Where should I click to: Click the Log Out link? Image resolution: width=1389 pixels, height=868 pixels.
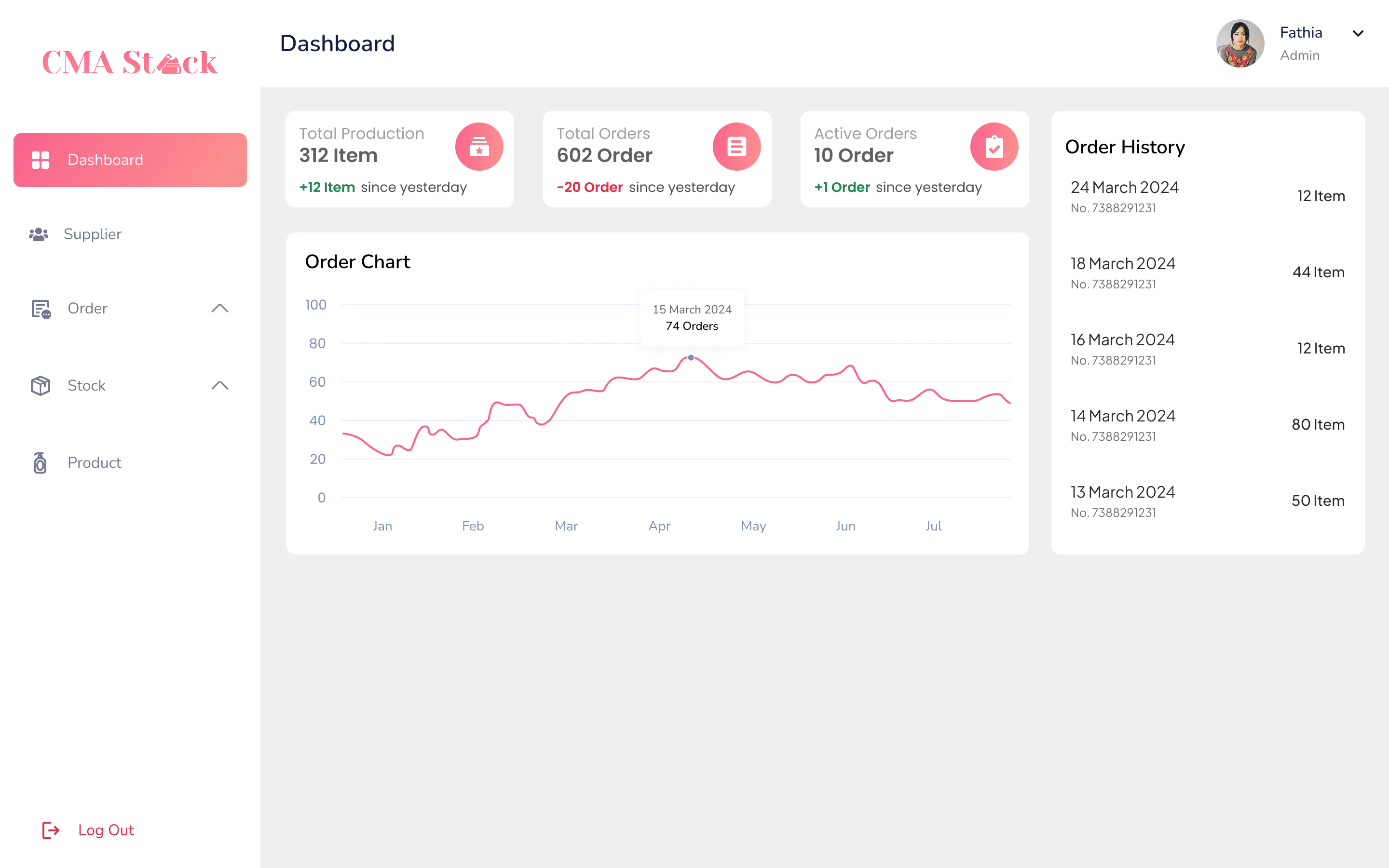106,830
